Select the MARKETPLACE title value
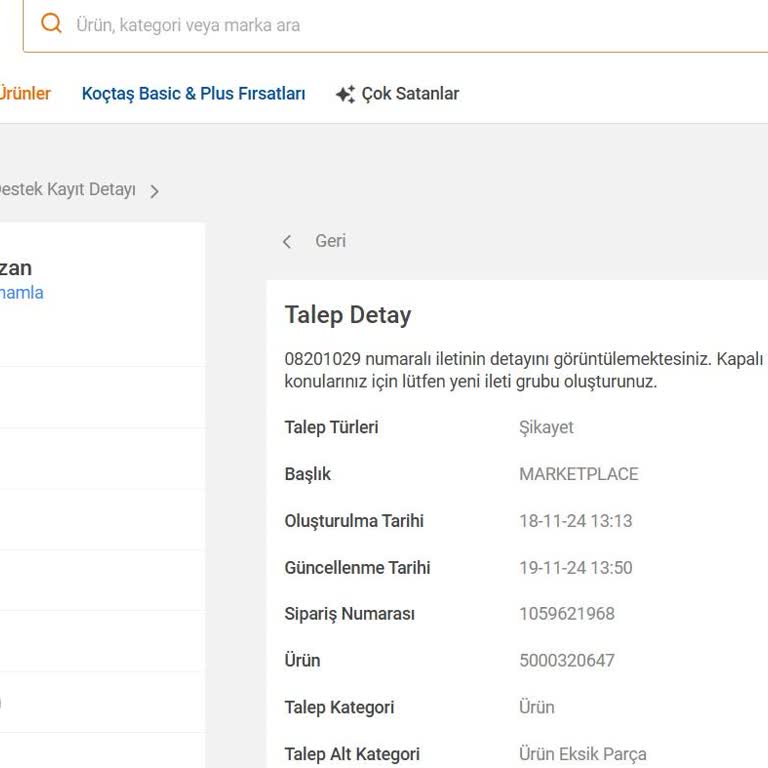 578,474
